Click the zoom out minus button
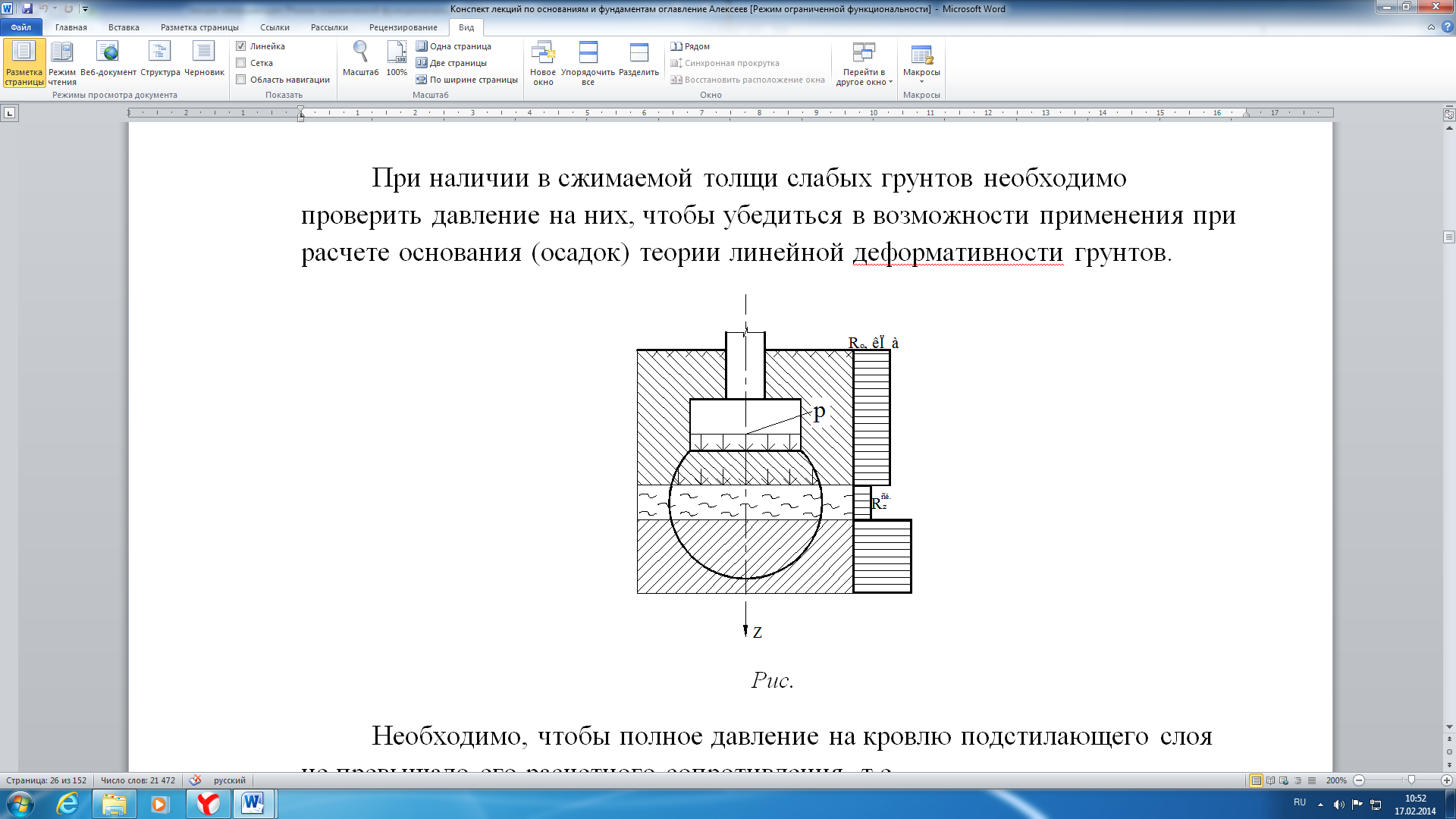 click(x=1359, y=780)
